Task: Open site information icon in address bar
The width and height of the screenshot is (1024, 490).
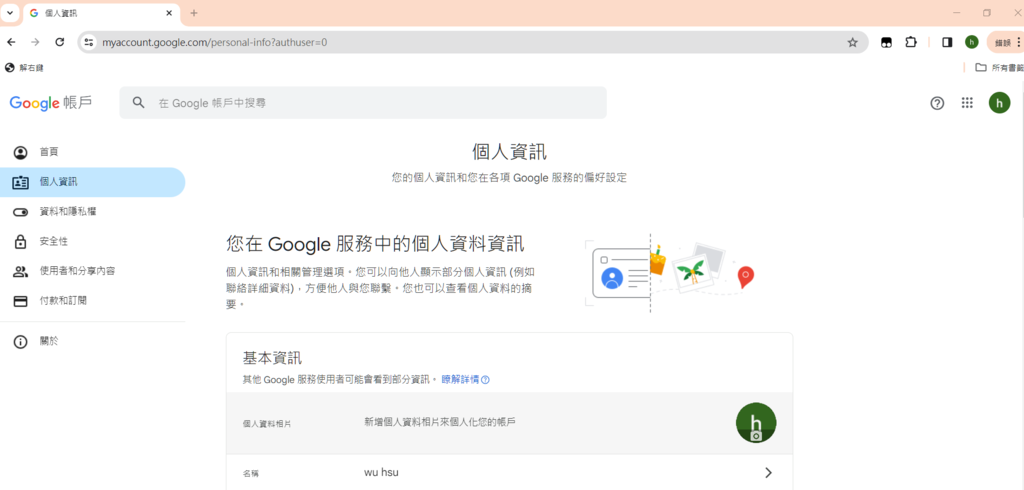Action: [89, 42]
